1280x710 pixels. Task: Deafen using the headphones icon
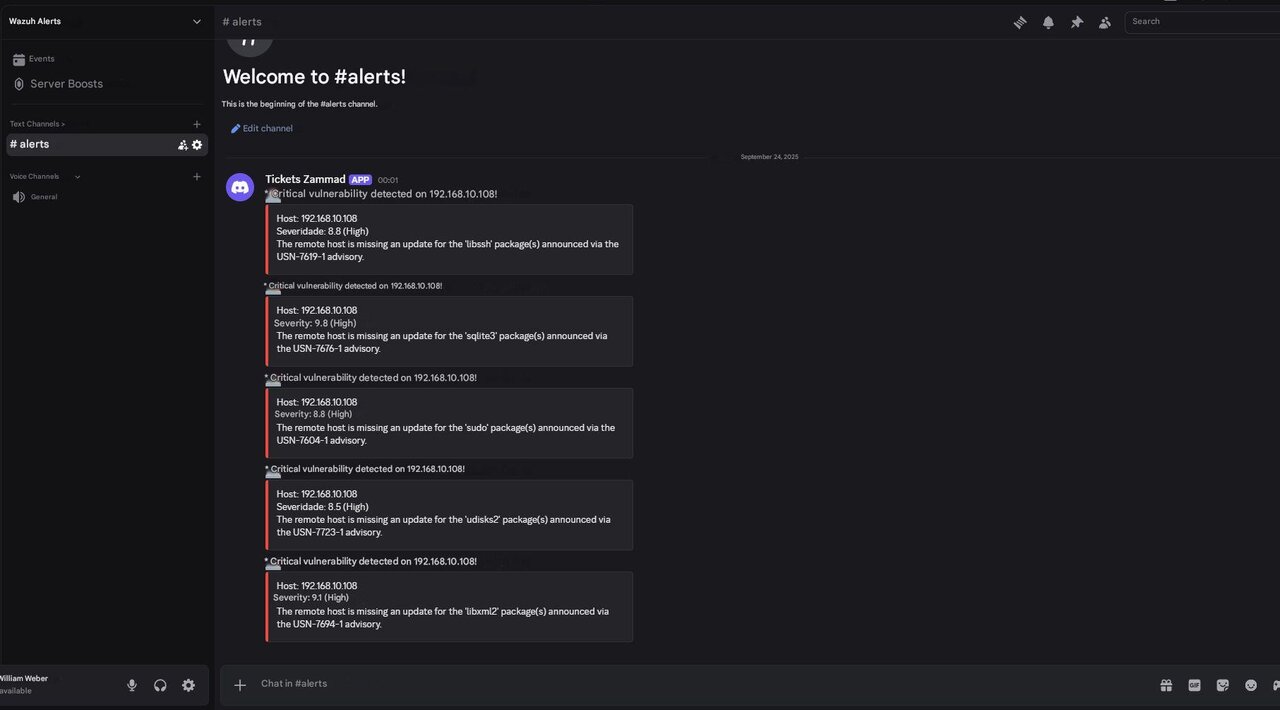coord(160,685)
